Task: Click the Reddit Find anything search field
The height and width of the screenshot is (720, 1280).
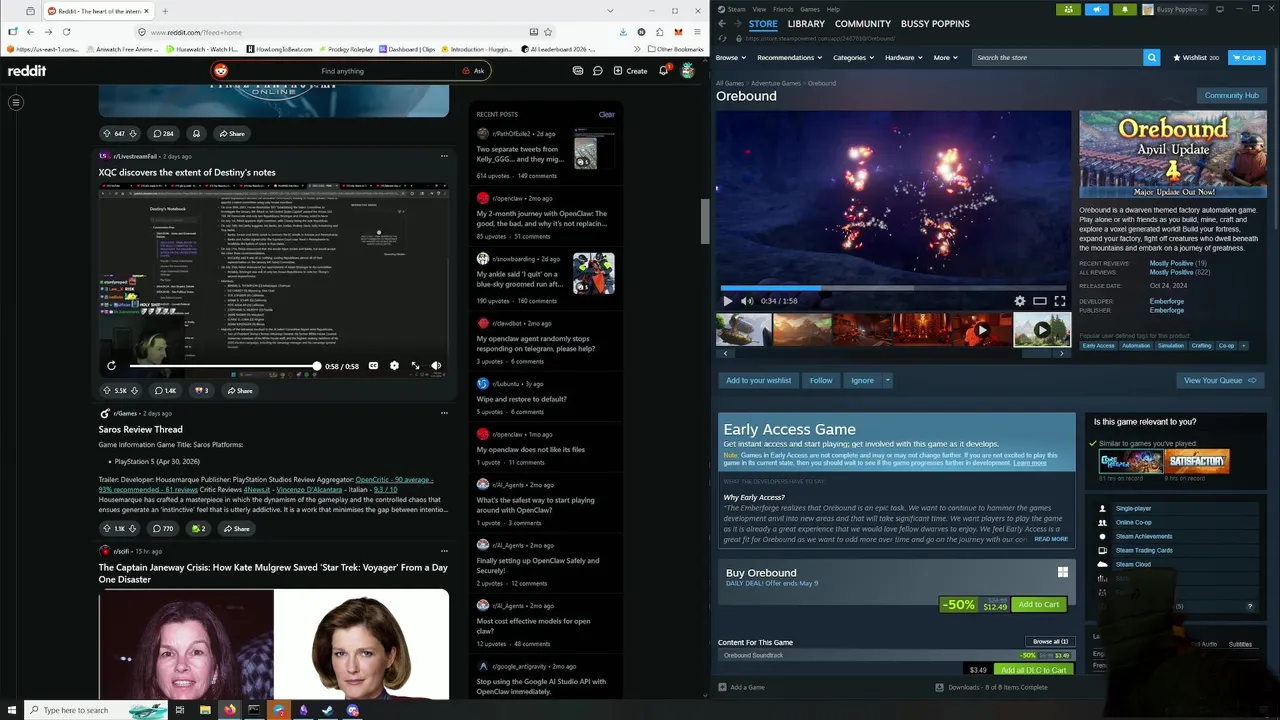Action: 343,71
